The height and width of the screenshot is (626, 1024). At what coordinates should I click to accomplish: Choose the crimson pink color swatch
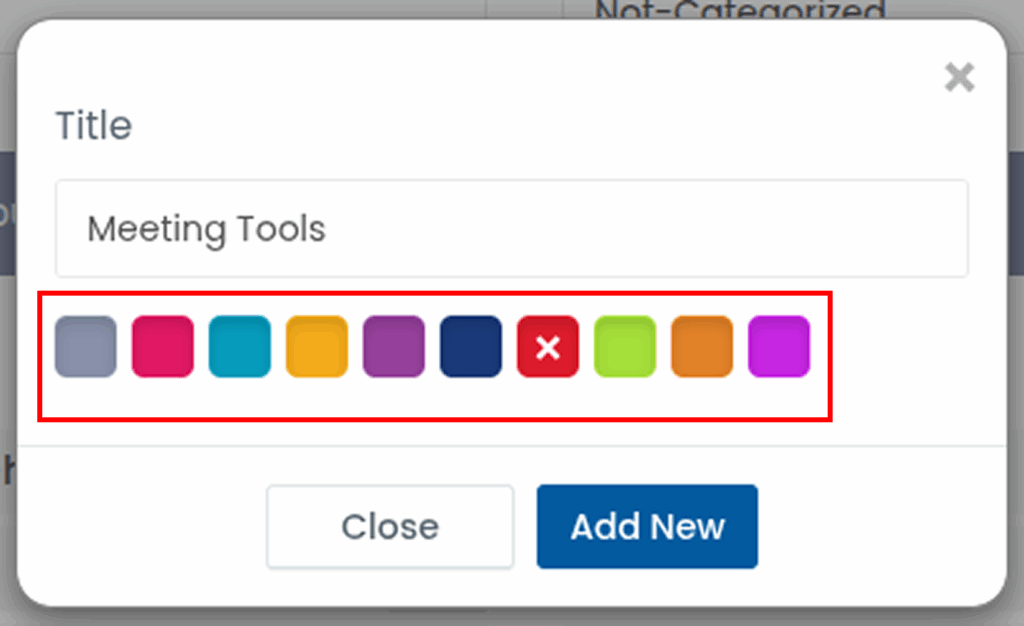pos(163,347)
